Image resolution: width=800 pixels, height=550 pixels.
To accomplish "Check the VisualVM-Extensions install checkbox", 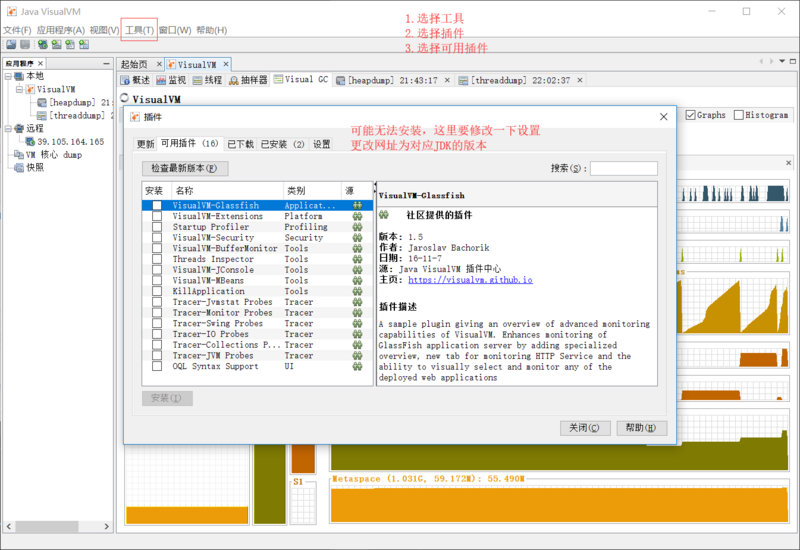I will pos(157,216).
